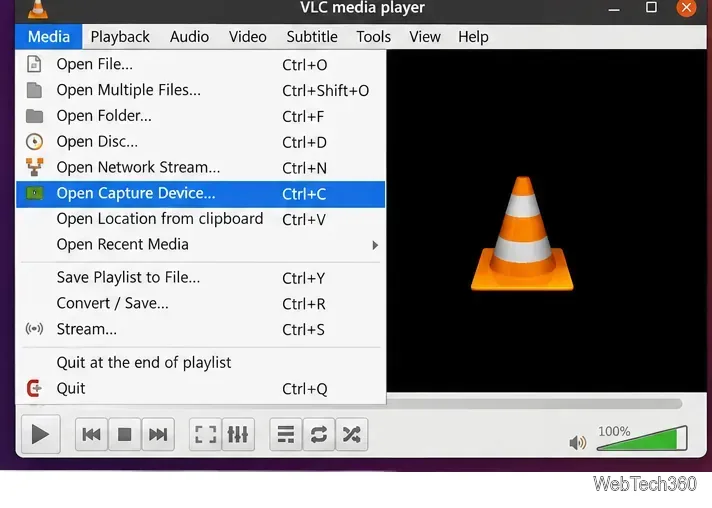Open the Help menu
Image resolution: width=712 pixels, height=508 pixels.
point(473,37)
